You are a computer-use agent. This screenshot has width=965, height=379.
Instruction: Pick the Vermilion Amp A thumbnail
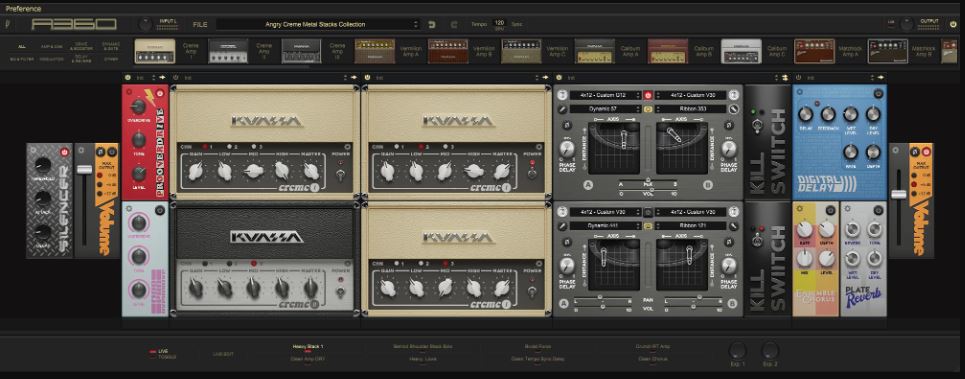click(375, 51)
